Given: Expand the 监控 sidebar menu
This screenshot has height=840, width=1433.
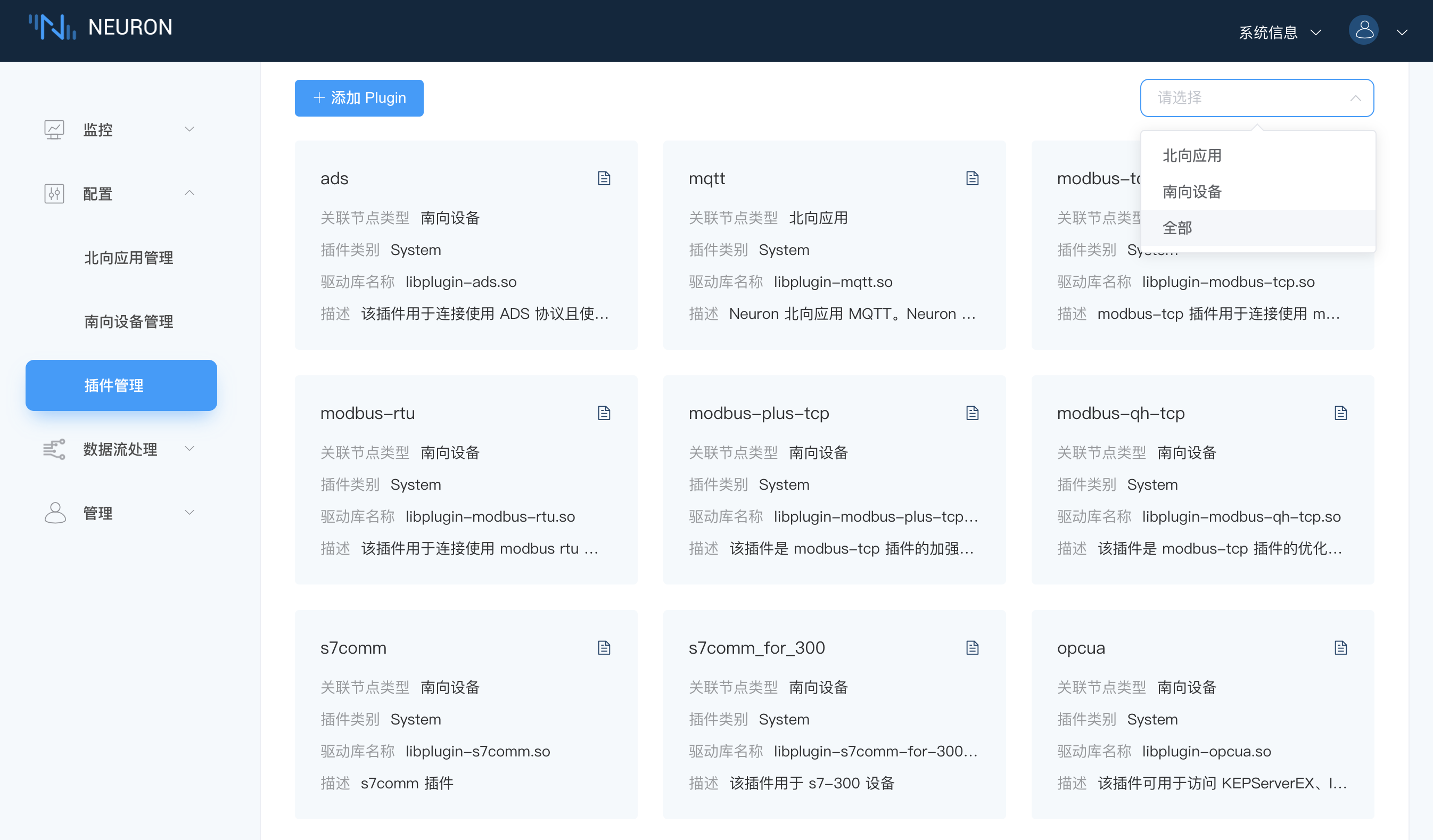Looking at the screenshot, I should 190,129.
